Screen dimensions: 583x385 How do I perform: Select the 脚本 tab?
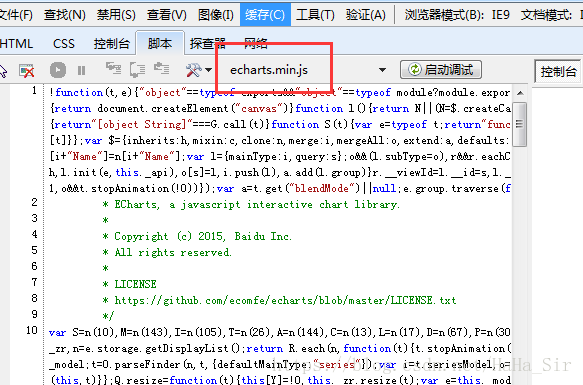(x=160, y=43)
